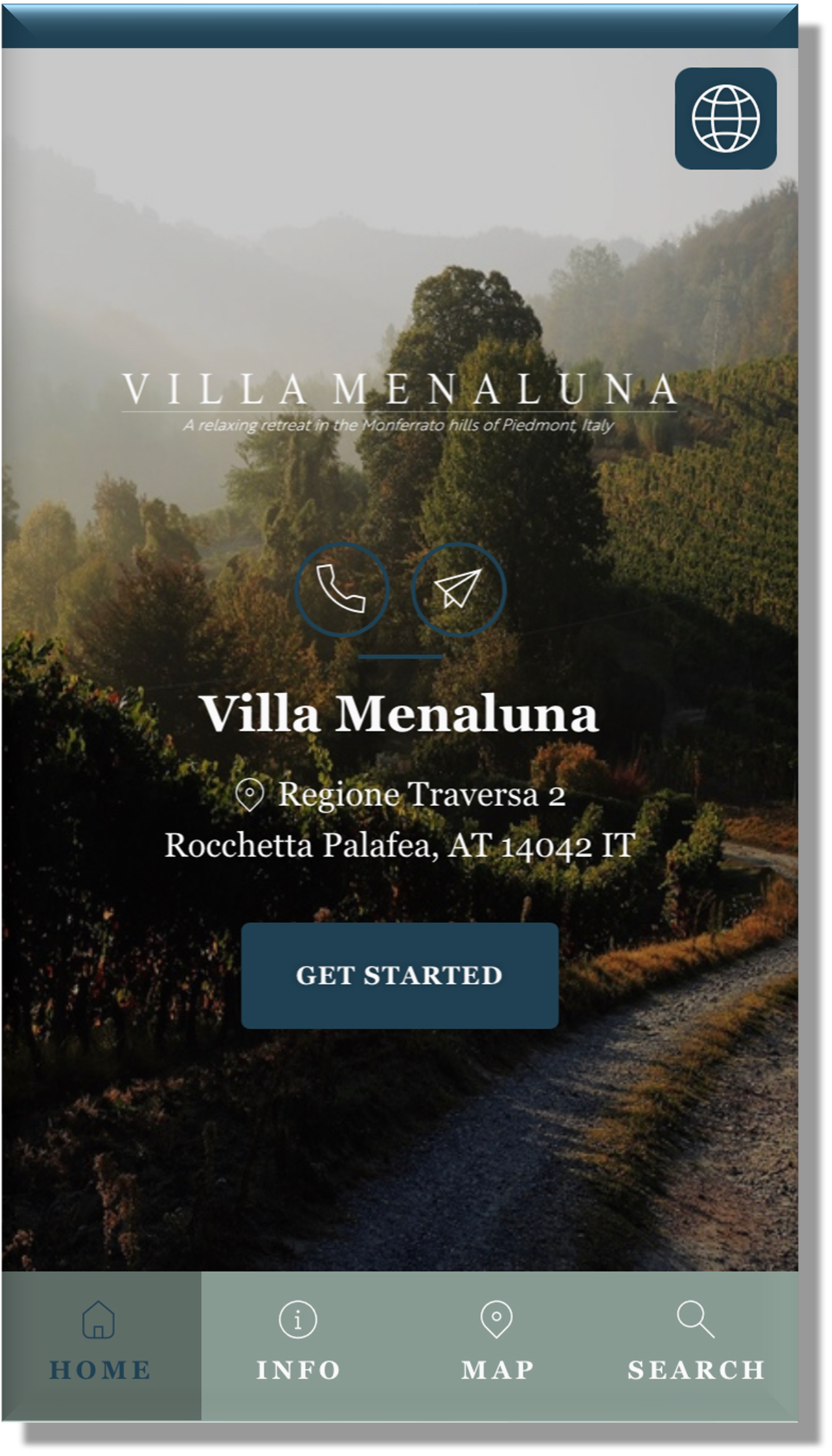Click the bold Villa Menaluna heading
Image resolution: width=832 pixels, height=1456 pixels.
point(399,713)
